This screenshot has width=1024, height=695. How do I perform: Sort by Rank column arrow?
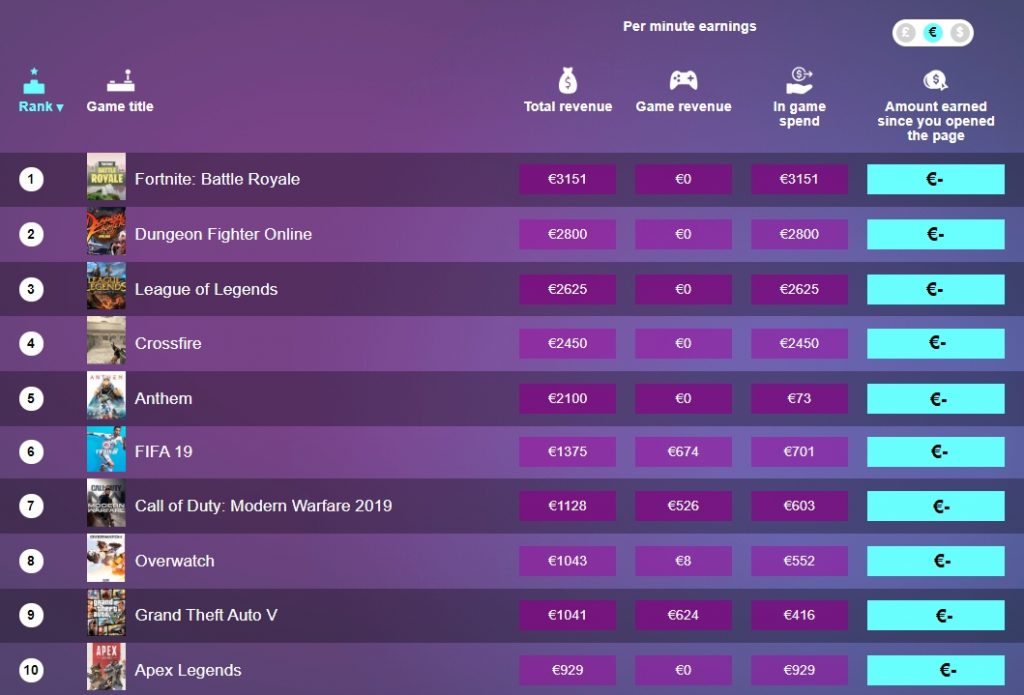point(60,108)
